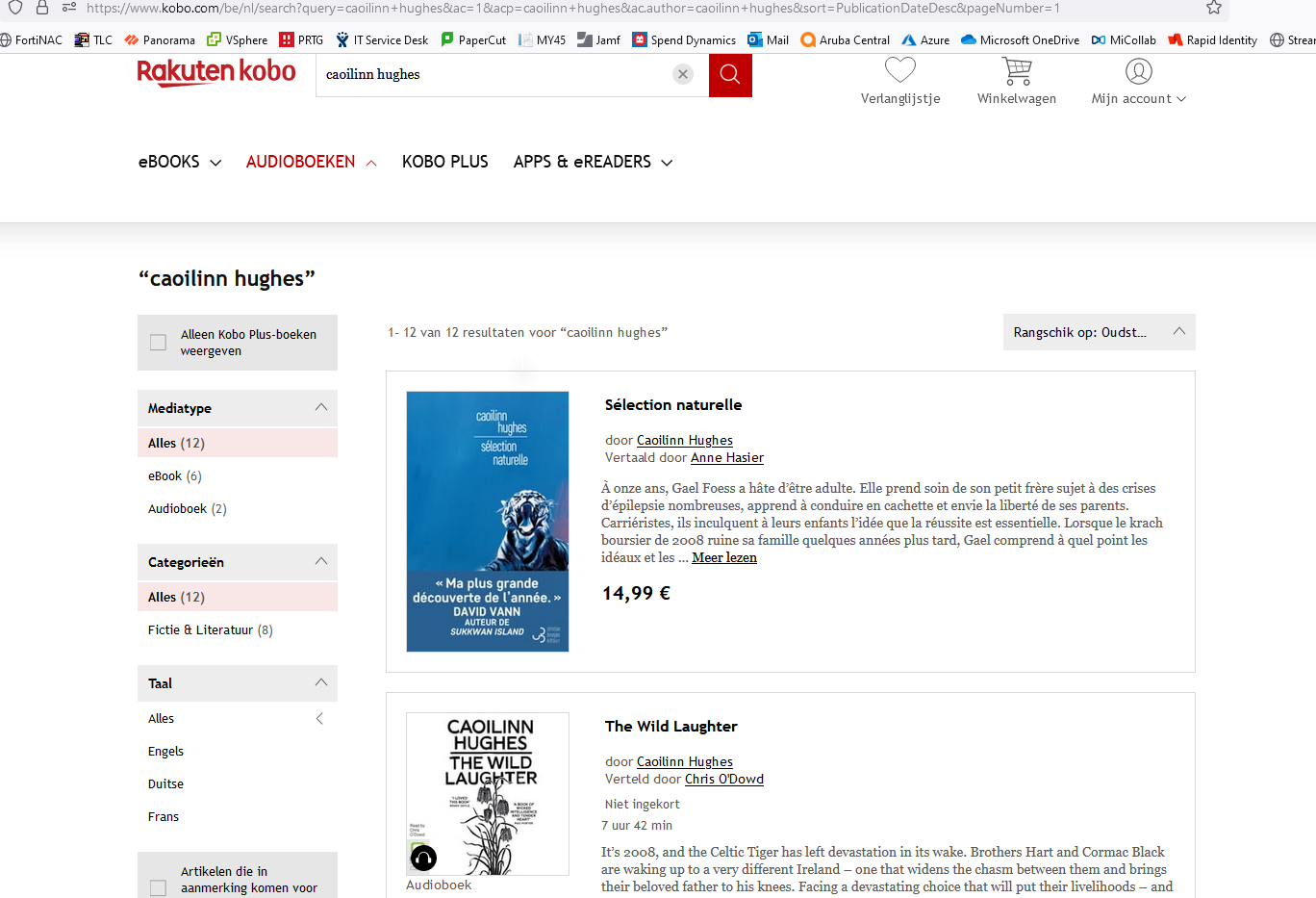Viewport: 1316px width, 898px height.
Task: Open Mijn account dropdown arrow
Action: tap(1181, 99)
